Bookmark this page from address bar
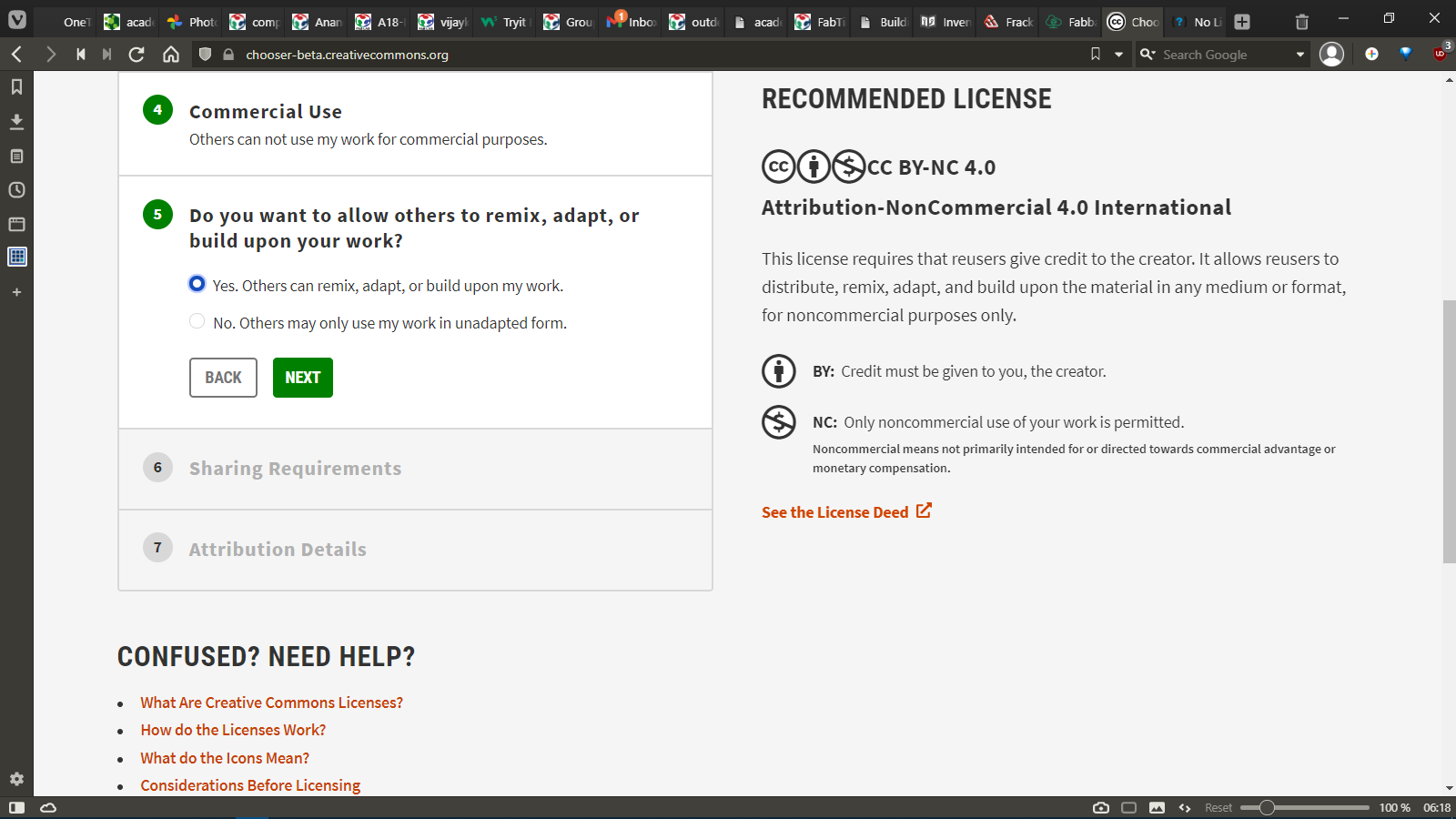This screenshot has height=819, width=1456. [1096, 55]
